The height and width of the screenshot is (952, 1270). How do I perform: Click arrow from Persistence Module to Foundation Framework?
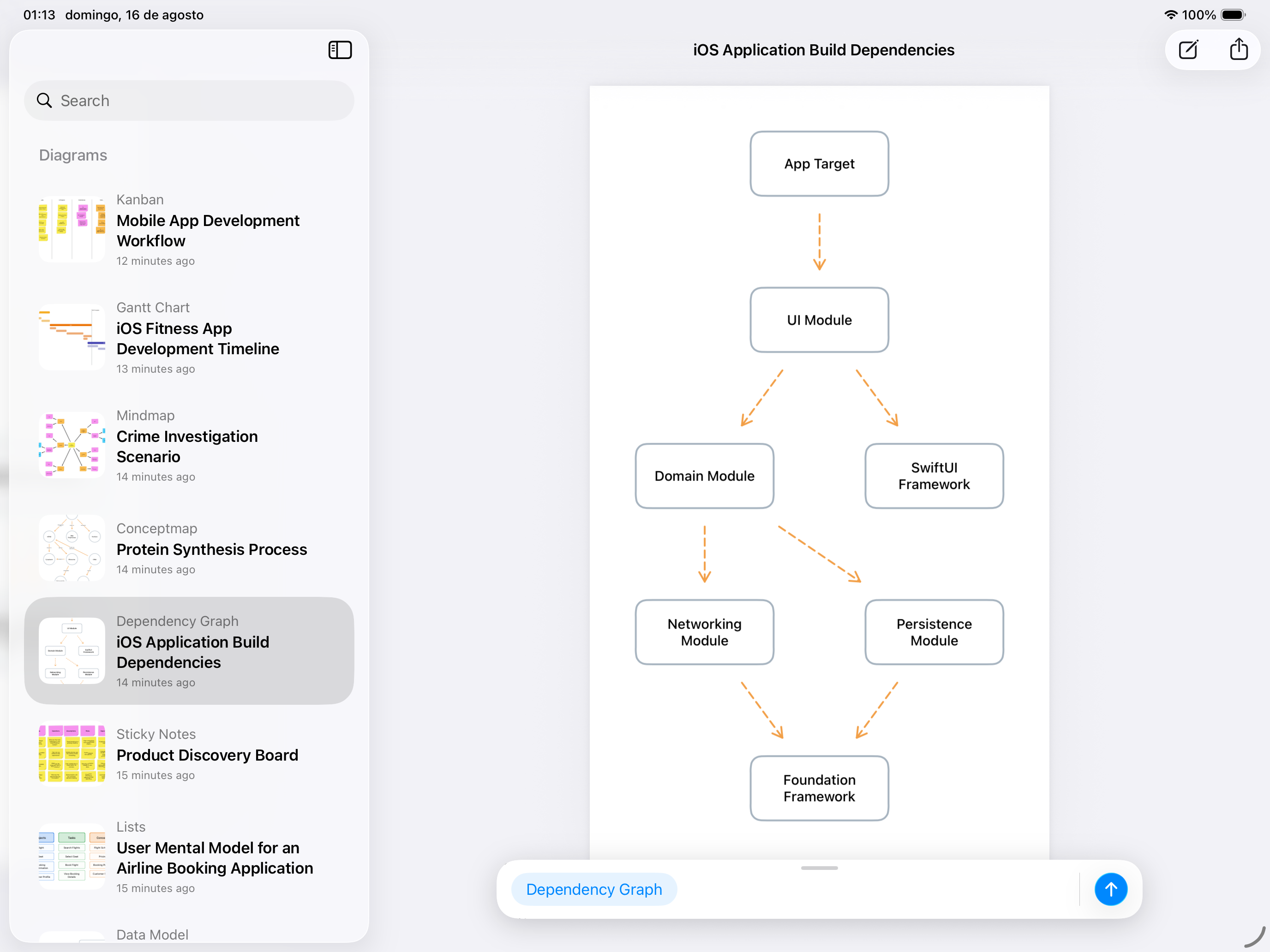coord(877,710)
